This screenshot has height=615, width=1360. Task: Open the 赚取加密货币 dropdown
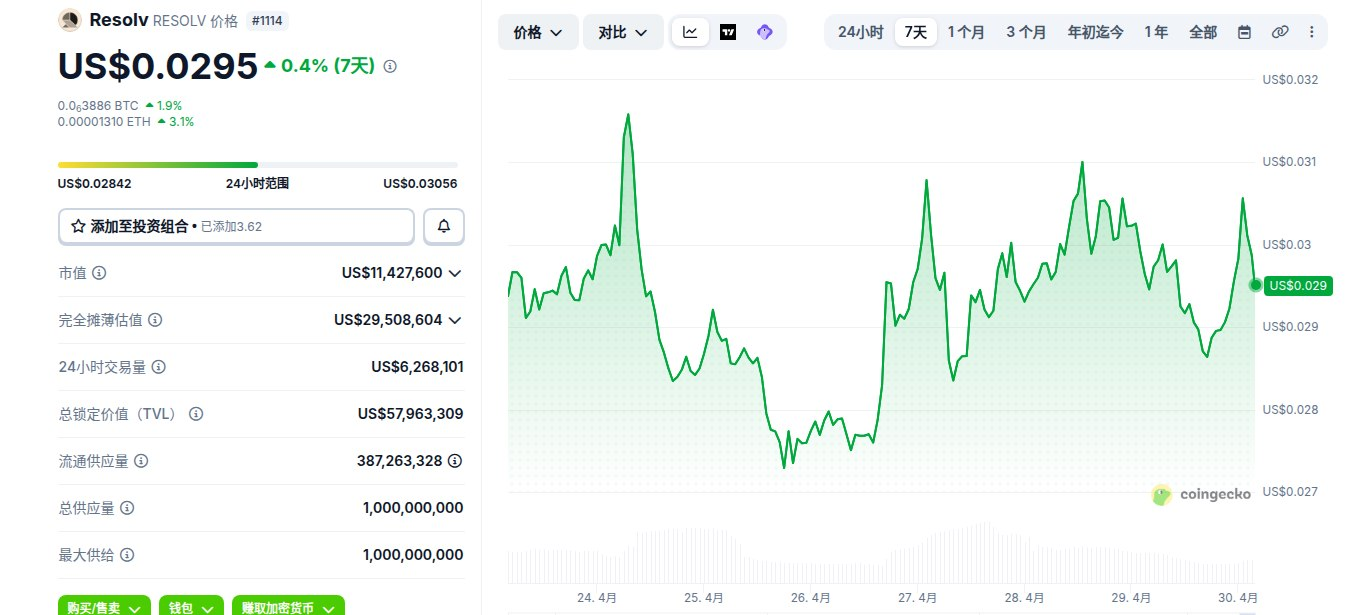coord(288,607)
